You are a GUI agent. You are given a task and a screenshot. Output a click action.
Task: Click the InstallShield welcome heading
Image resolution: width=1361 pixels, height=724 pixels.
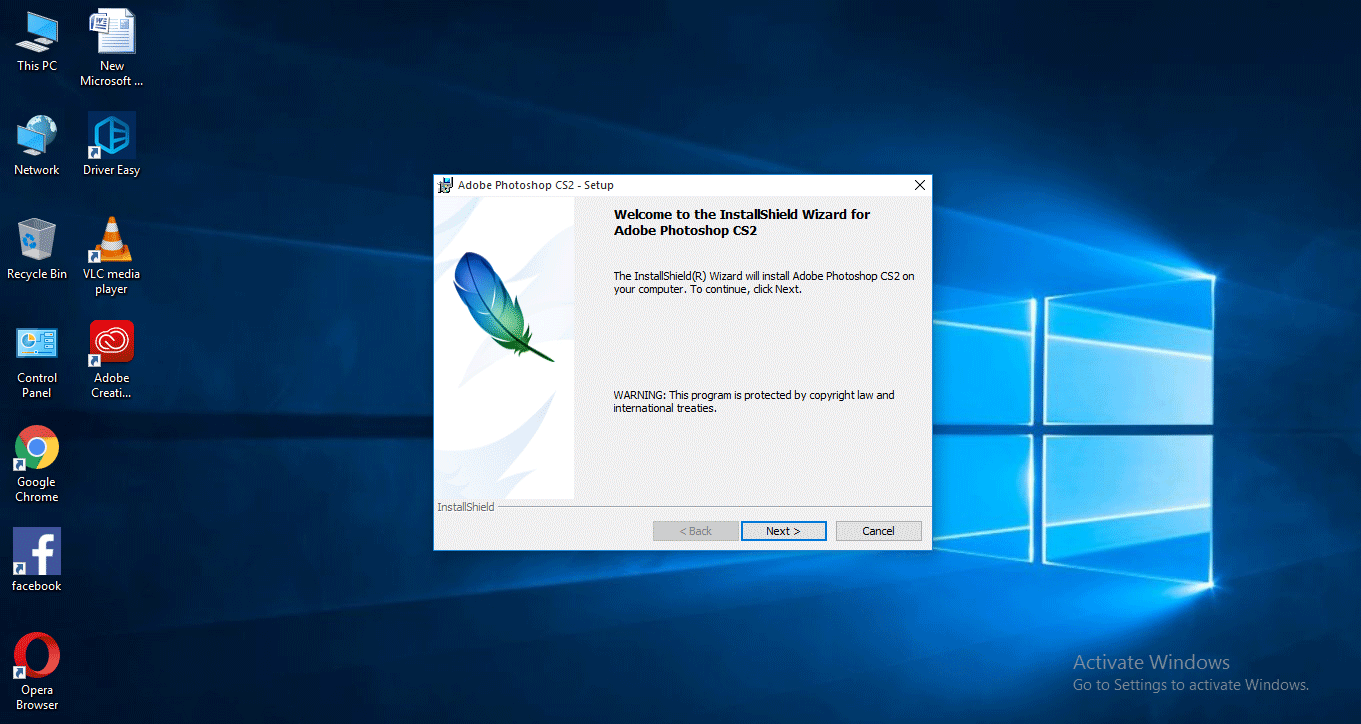[x=742, y=222]
